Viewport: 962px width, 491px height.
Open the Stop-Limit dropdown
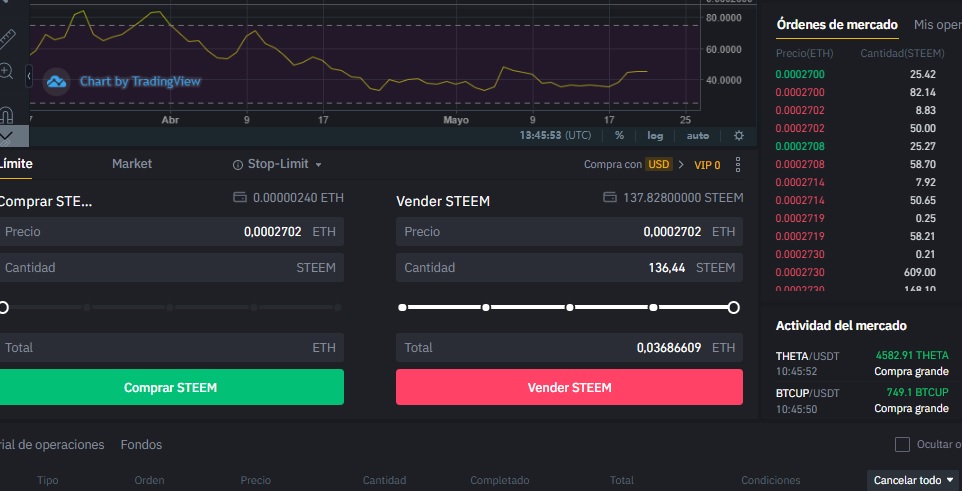(x=318, y=164)
